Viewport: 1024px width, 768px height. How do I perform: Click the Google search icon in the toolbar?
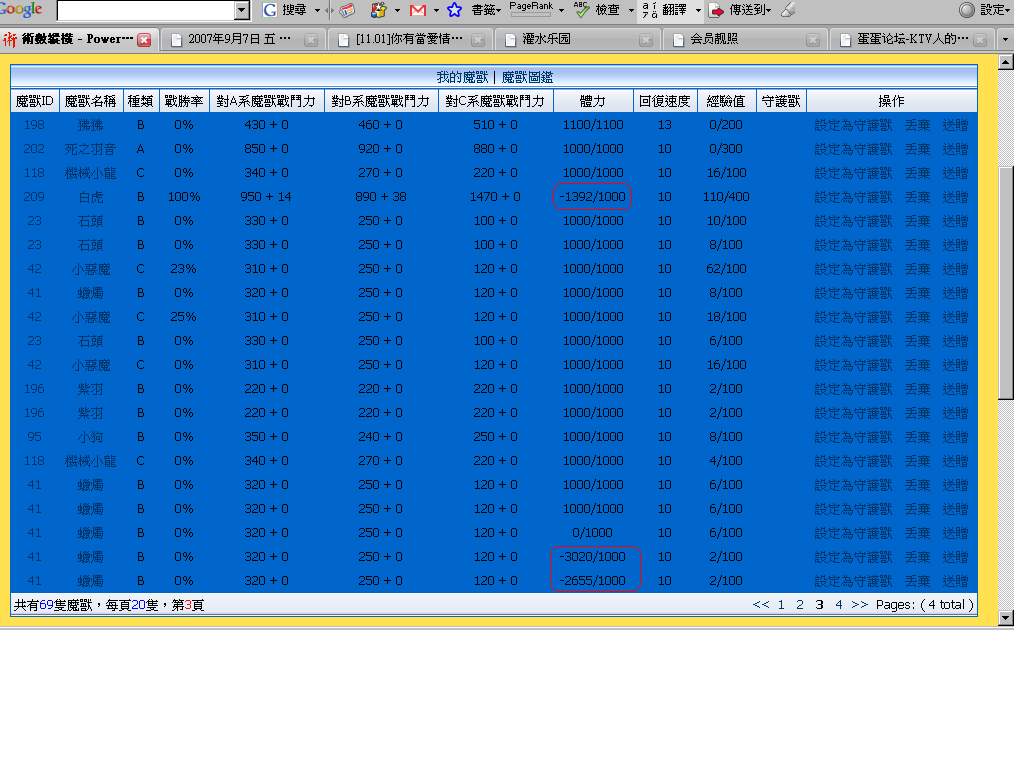tap(270, 10)
